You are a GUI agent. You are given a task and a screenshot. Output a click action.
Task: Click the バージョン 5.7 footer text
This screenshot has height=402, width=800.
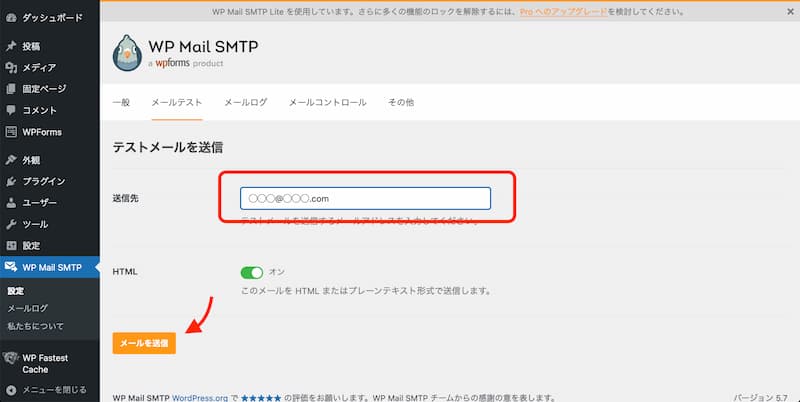(761, 397)
